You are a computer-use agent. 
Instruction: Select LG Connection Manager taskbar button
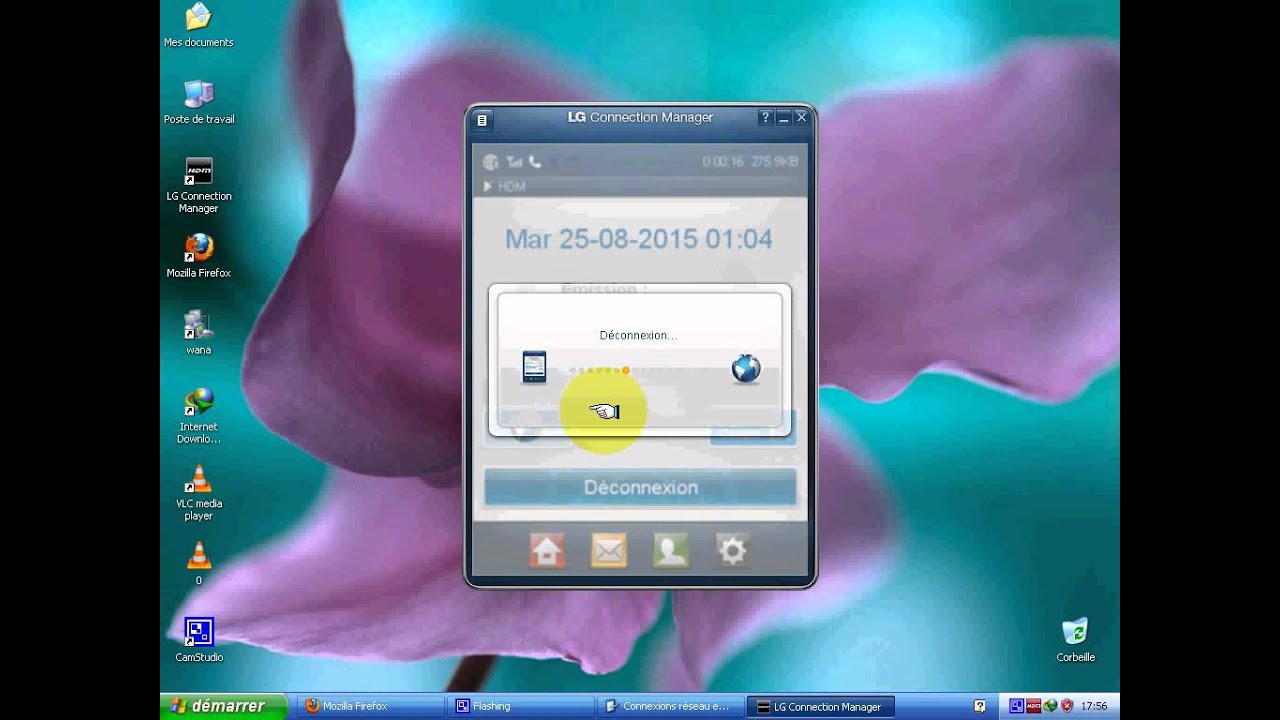(820, 706)
